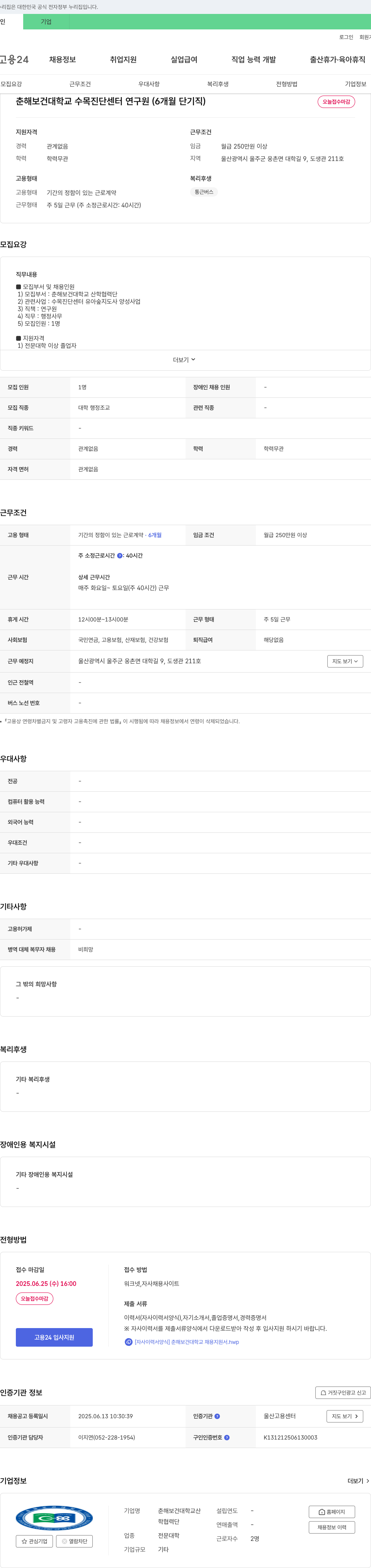
Task: Open 더보기 in the 기업정보 section
Action: pos(358,1481)
